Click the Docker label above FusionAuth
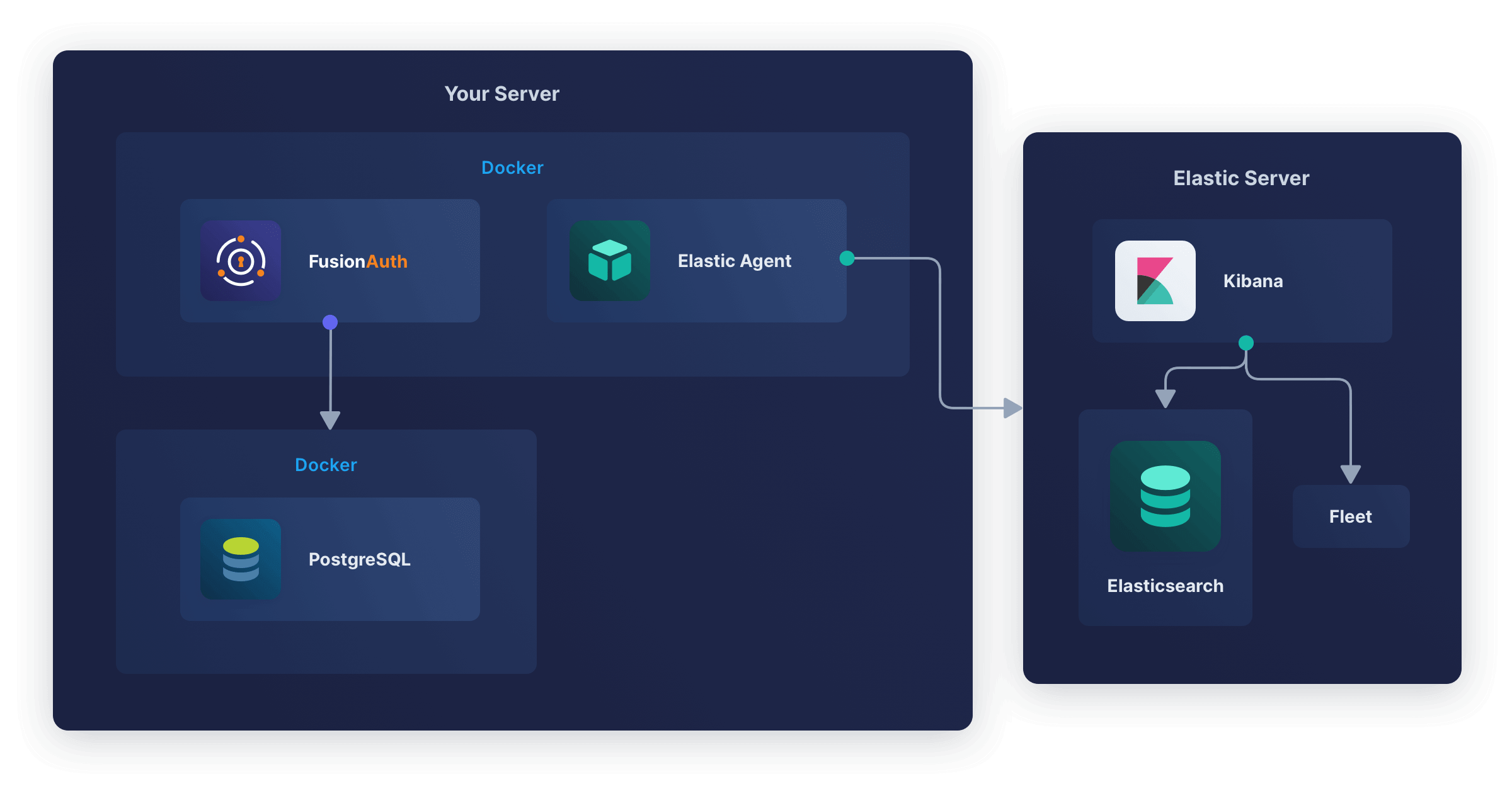1512x791 pixels. pos(512,168)
